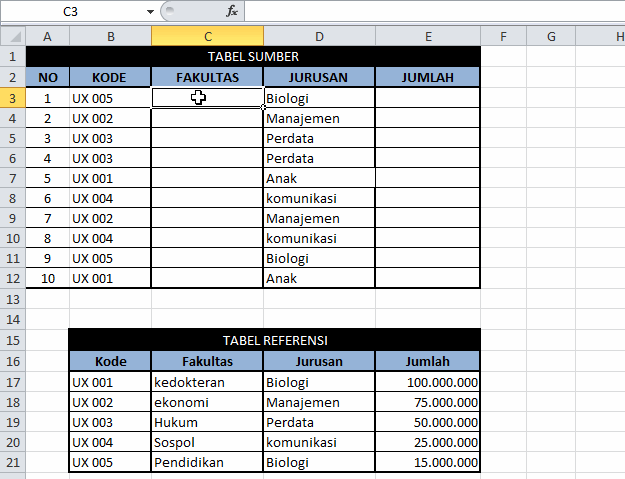
Task: Select column C header
Action: coord(207,37)
